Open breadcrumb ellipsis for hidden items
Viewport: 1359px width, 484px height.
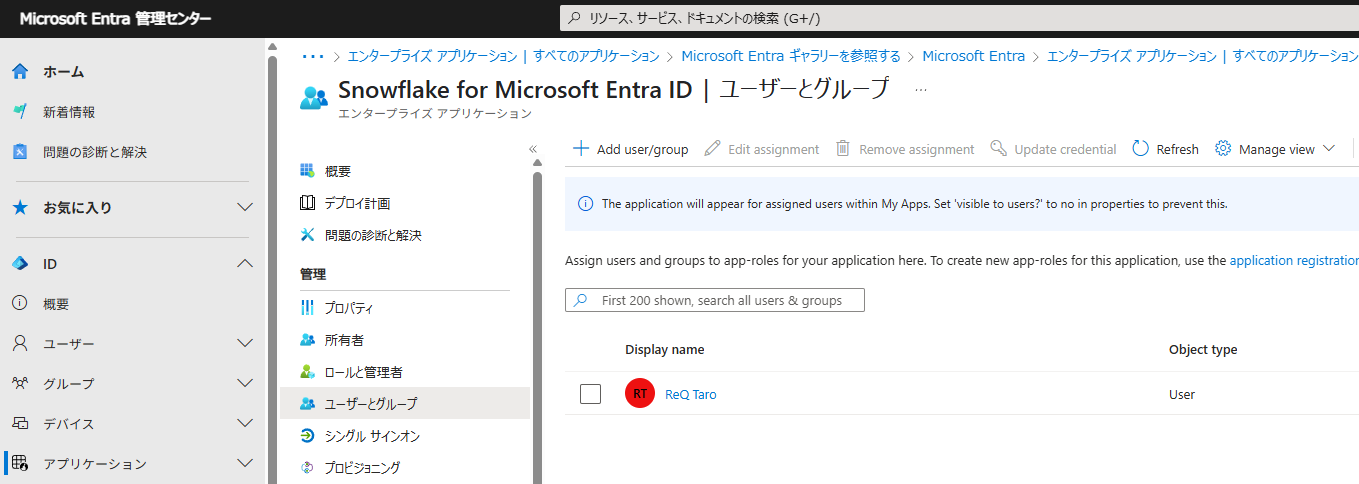[x=313, y=56]
